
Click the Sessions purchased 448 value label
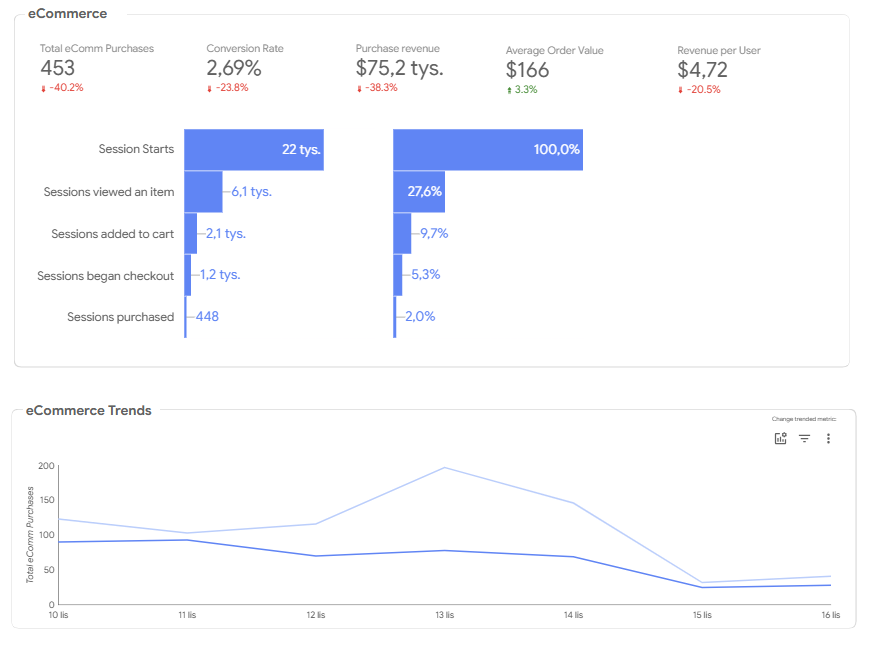tap(207, 316)
